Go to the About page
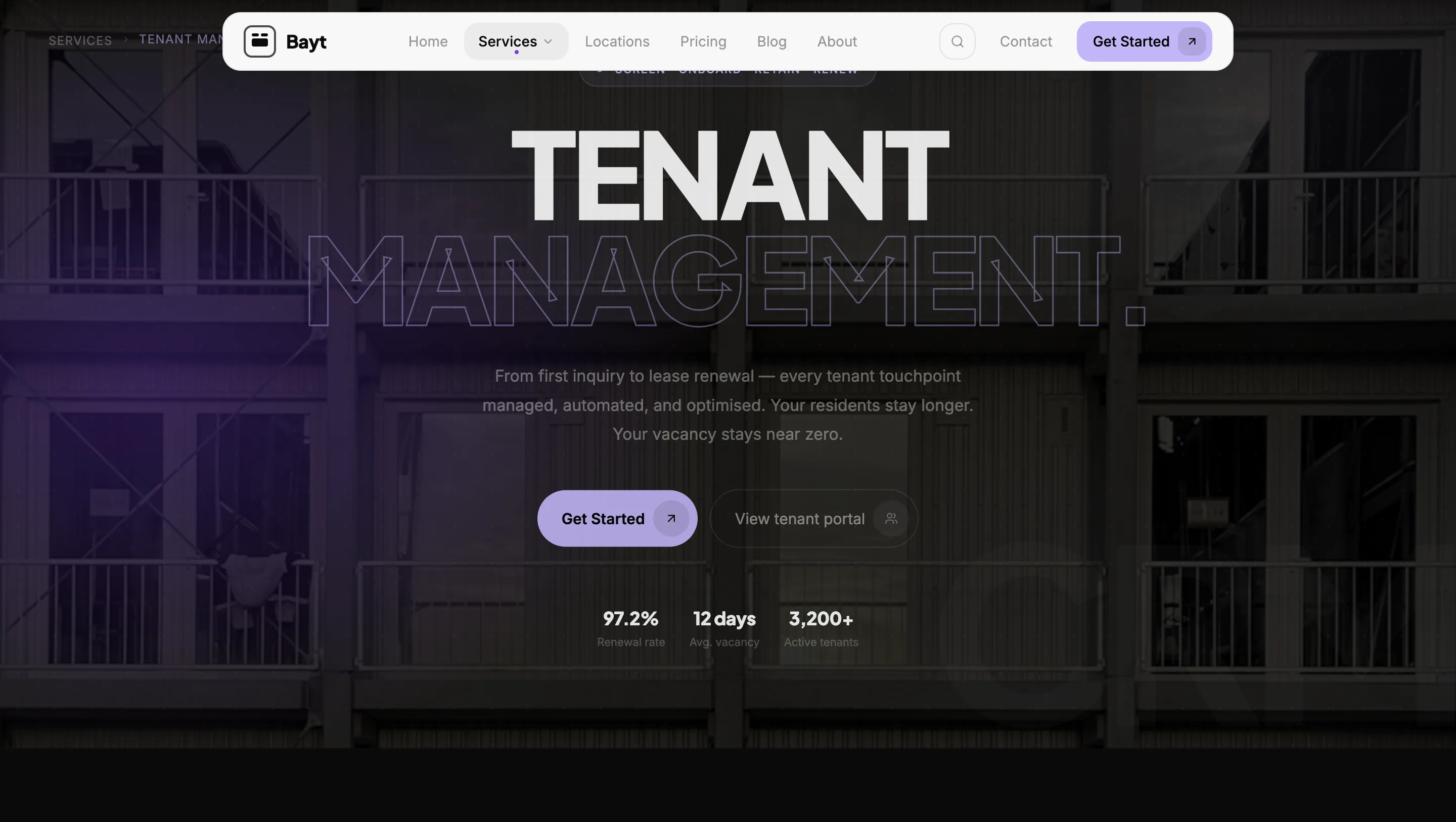The height and width of the screenshot is (822, 1456). click(x=837, y=41)
